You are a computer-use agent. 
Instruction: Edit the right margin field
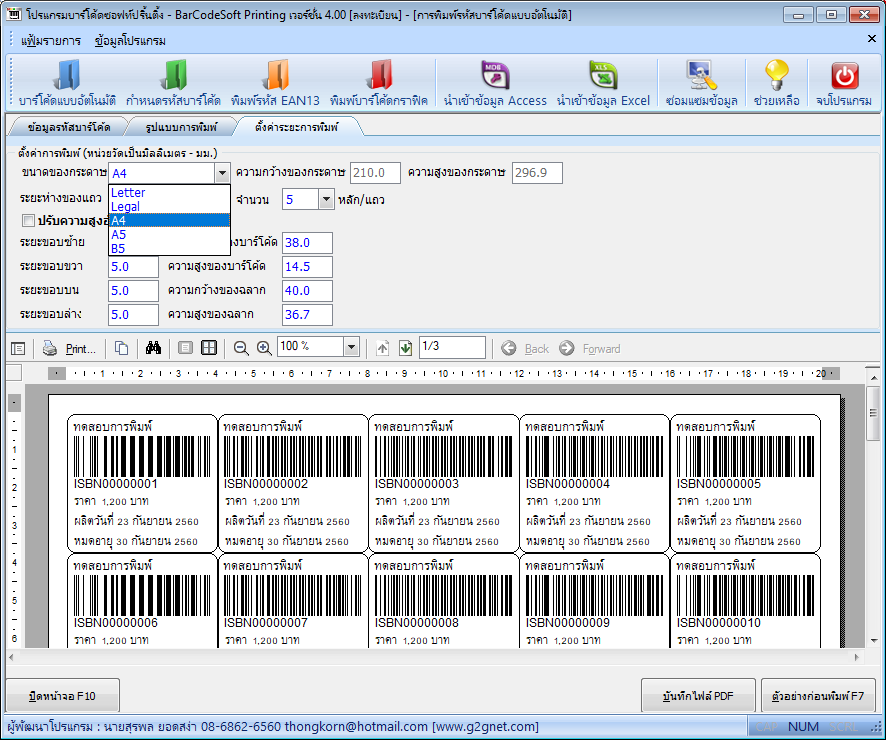coord(133,267)
